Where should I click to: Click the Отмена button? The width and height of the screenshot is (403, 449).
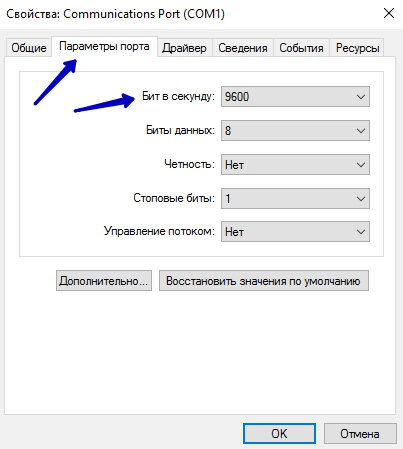pos(360,434)
